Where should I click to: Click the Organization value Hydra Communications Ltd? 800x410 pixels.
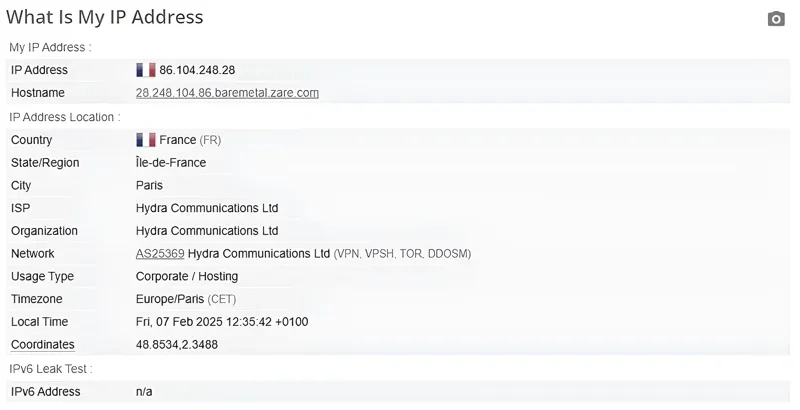207,231
